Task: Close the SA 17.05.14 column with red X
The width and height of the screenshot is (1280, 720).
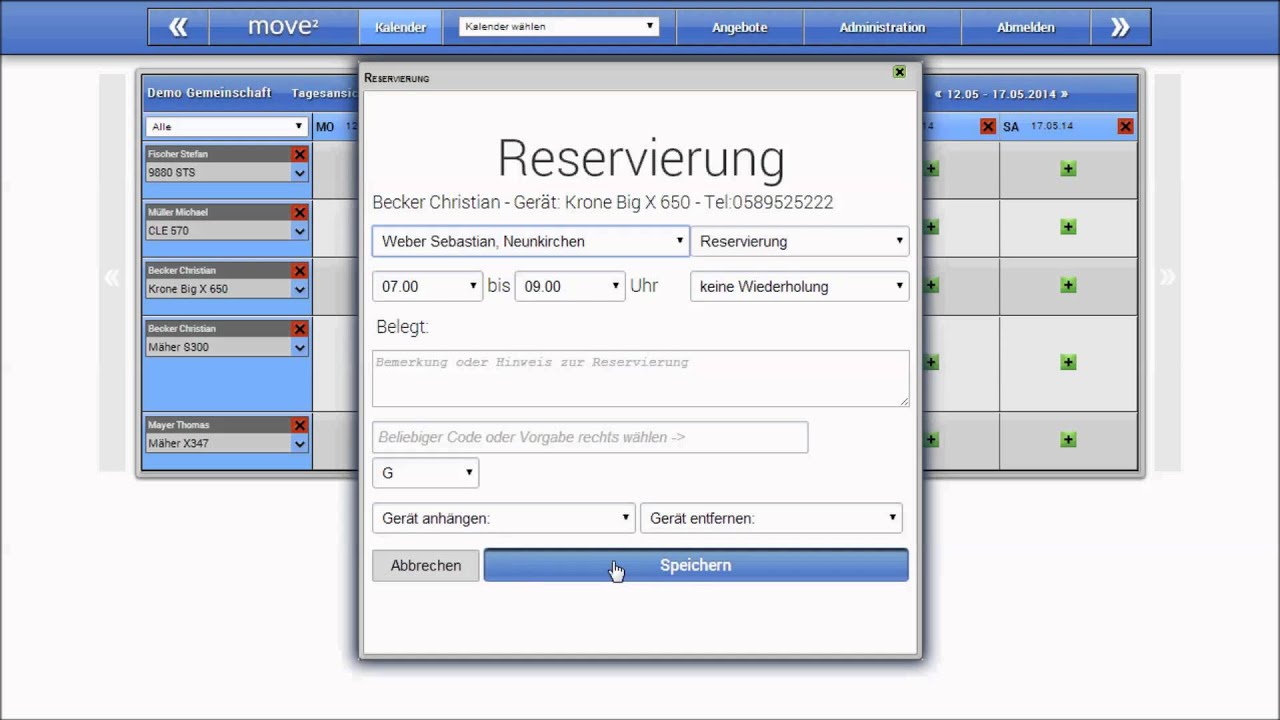Action: click(x=1125, y=126)
